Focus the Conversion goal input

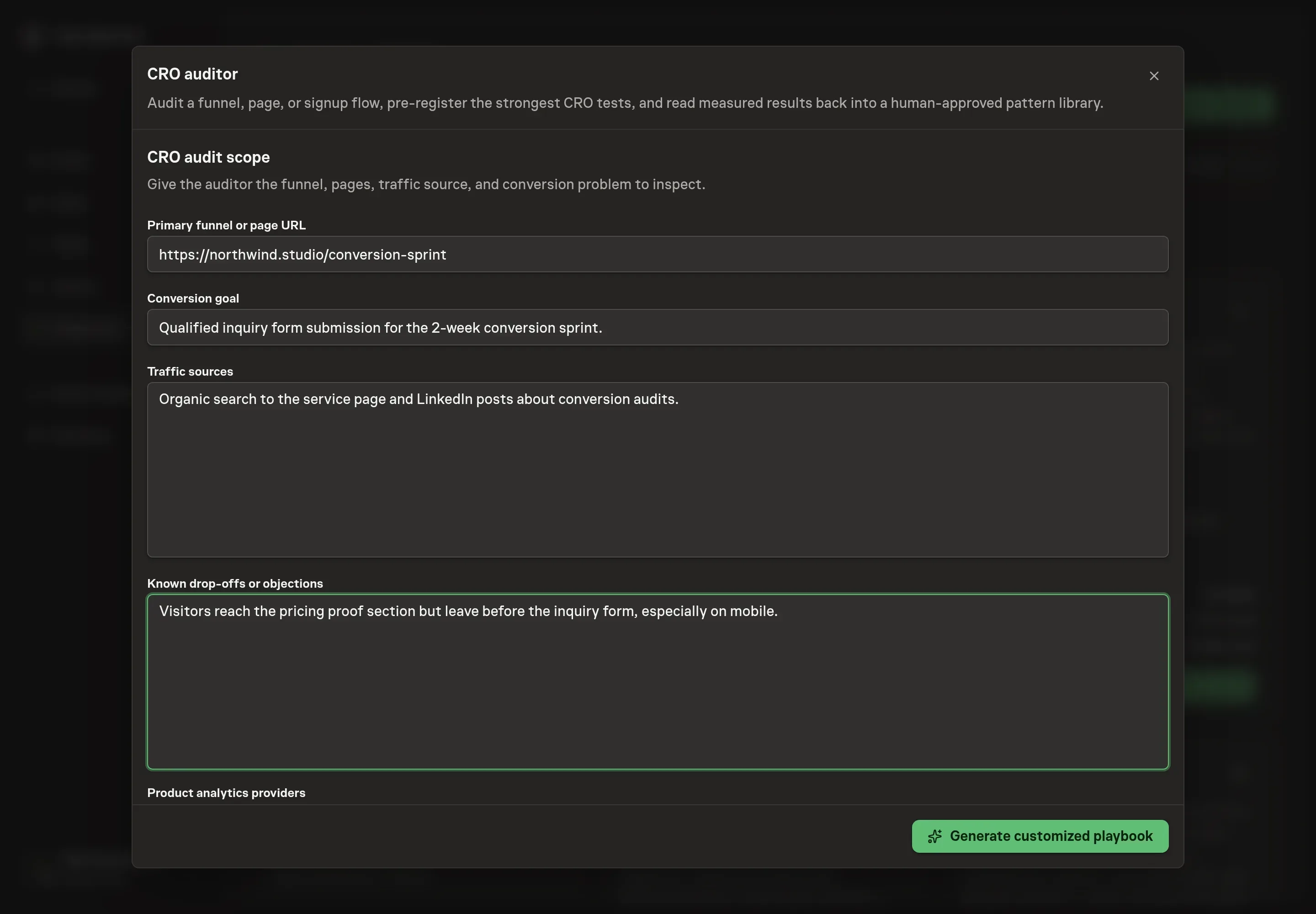pyautogui.click(x=658, y=328)
